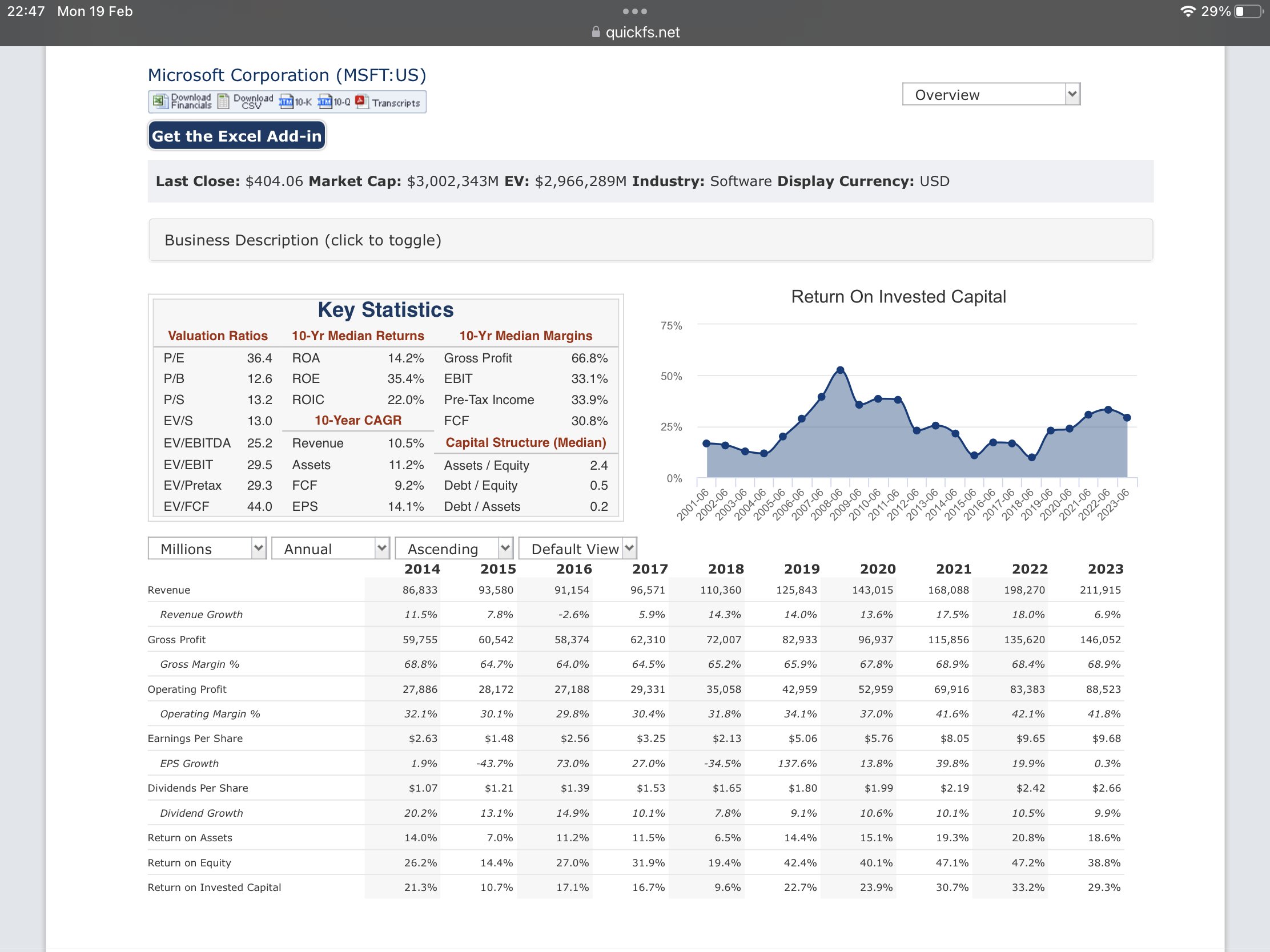Tap the quickfs.net address bar

tap(635, 32)
